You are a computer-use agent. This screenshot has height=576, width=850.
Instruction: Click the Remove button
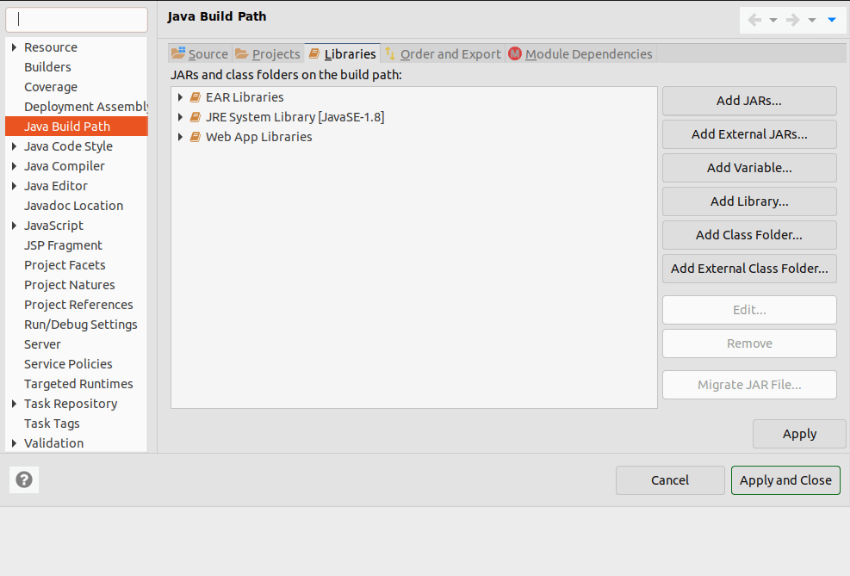(749, 344)
